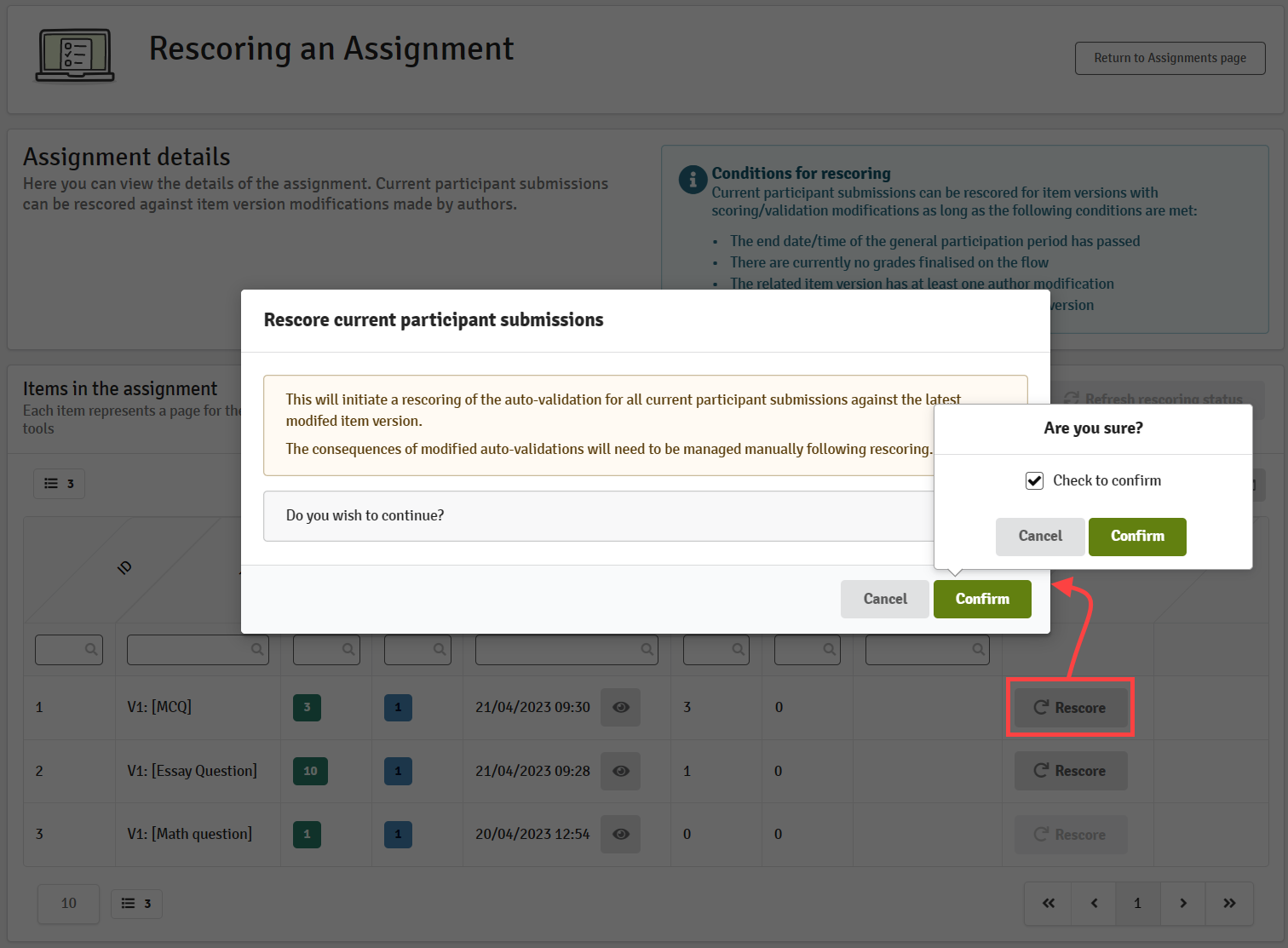Open the page size selector showing 10

[x=68, y=904]
